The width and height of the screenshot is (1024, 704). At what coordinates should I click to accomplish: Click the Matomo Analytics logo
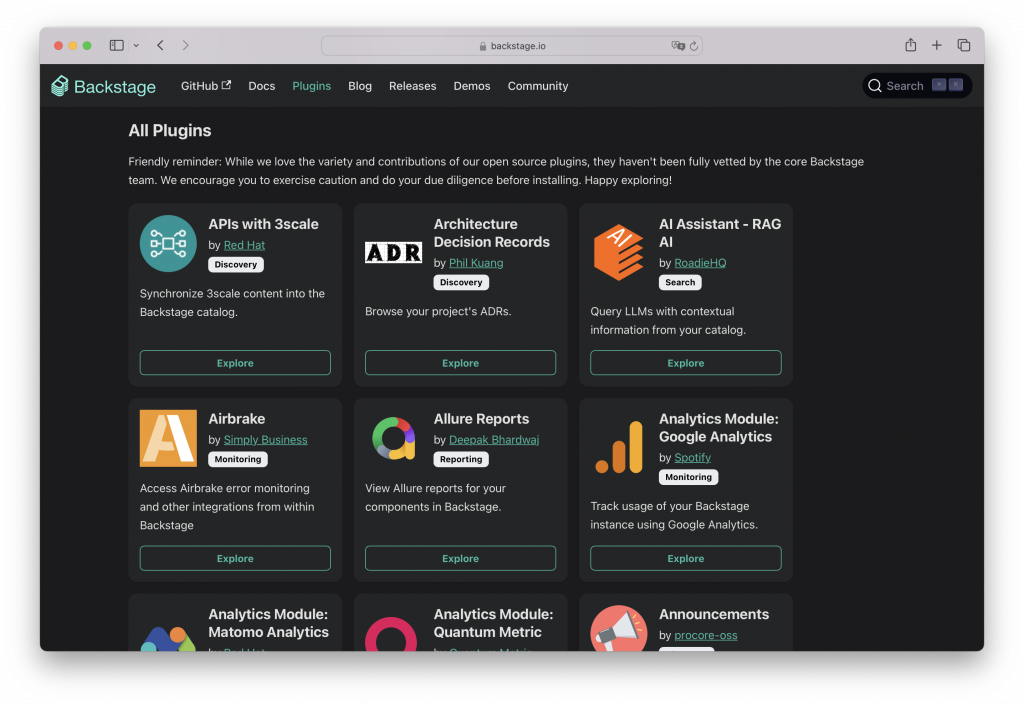tap(168, 638)
